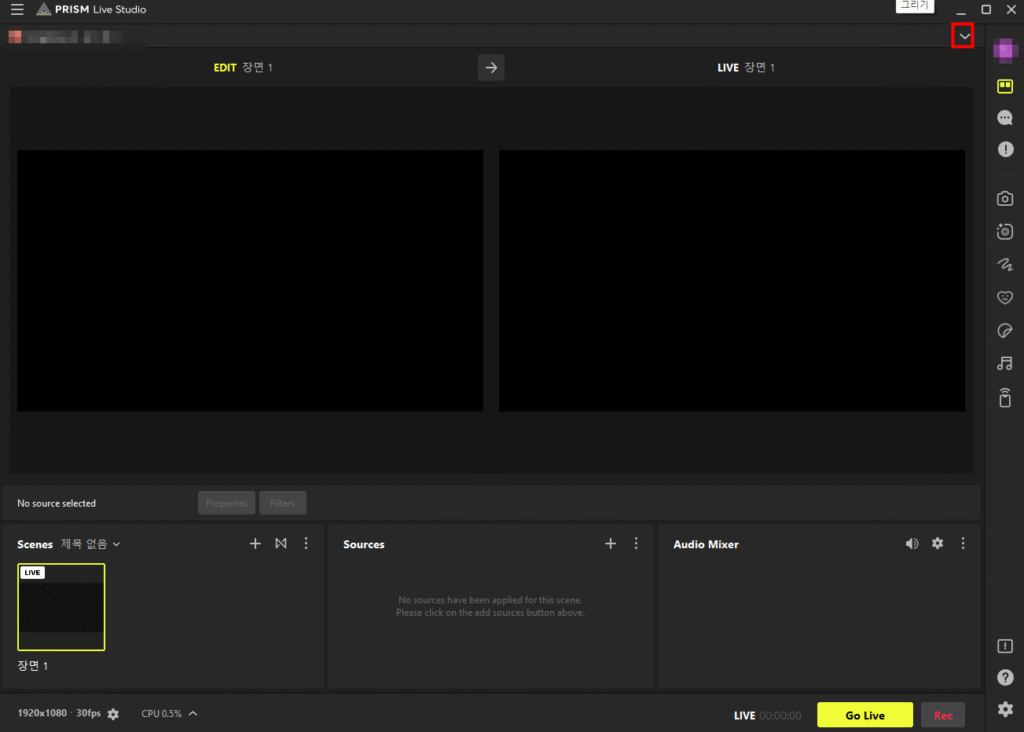Toggle the studio mode layout icon
This screenshot has width=1024, height=732.
[x=1005, y=86]
